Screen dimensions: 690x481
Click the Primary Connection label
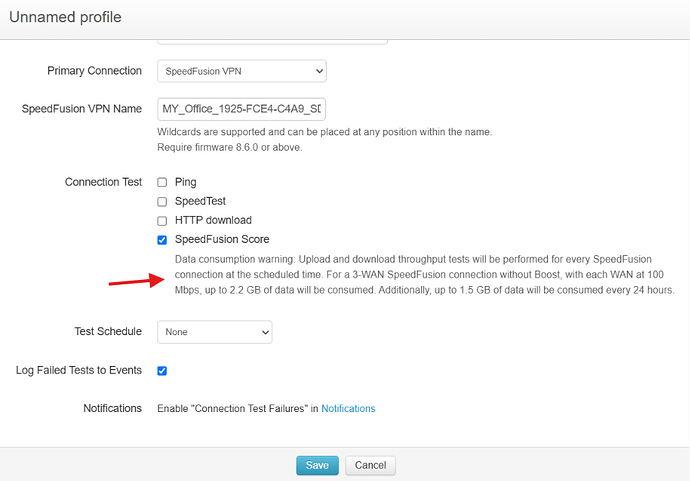coord(95,71)
